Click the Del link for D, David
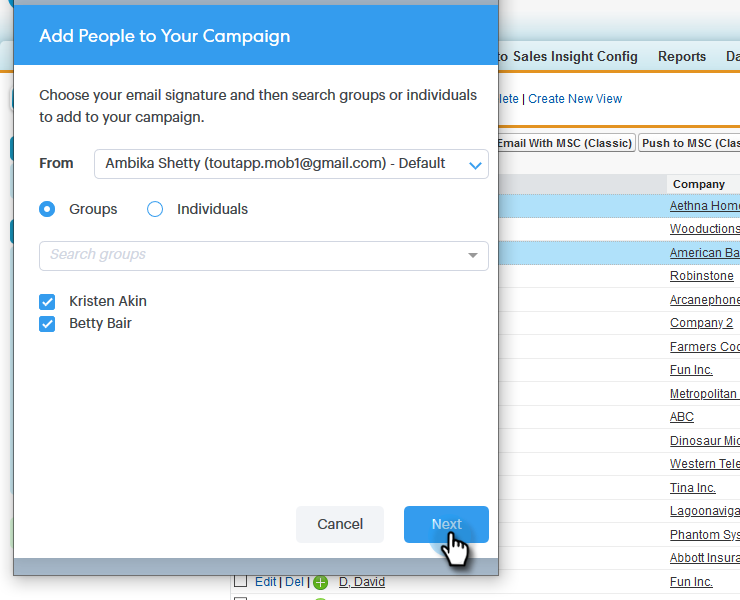 (x=294, y=582)
